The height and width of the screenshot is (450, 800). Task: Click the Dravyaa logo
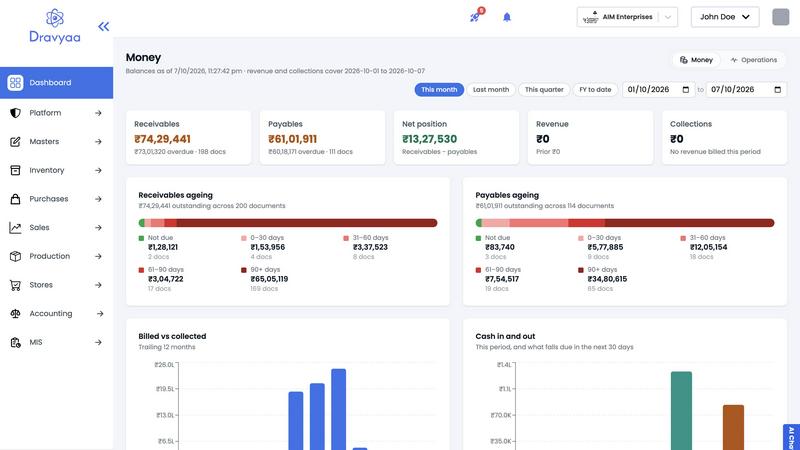[x=55, y=26]
